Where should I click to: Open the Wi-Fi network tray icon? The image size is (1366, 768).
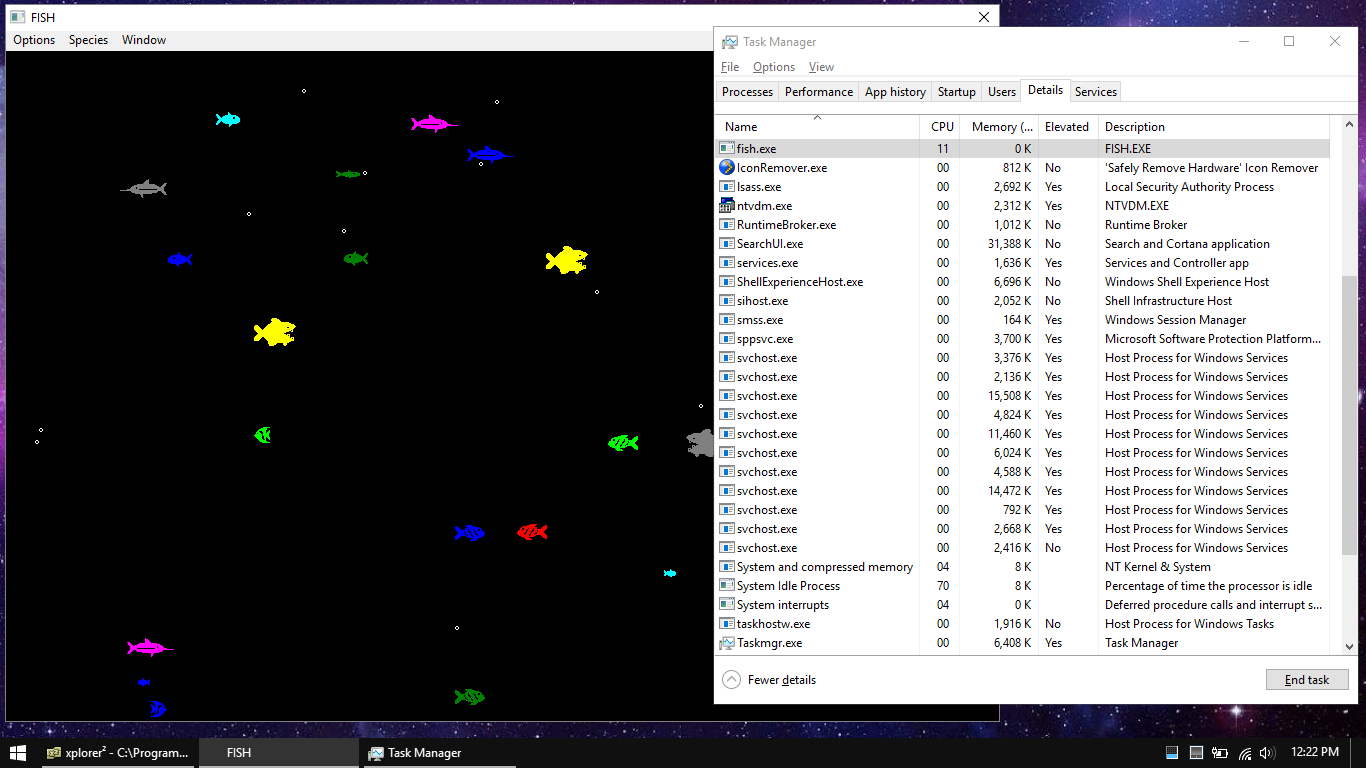pos(1245,752)
